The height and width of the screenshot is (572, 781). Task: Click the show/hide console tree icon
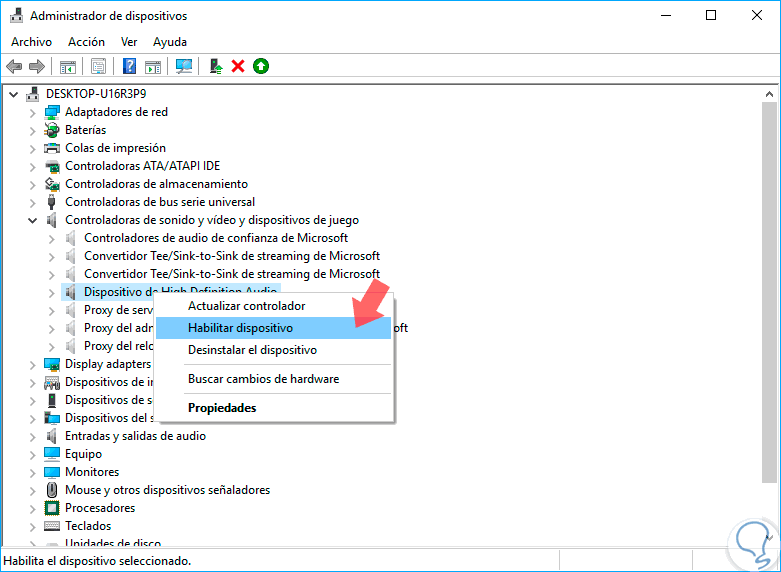tap(67, 66)
